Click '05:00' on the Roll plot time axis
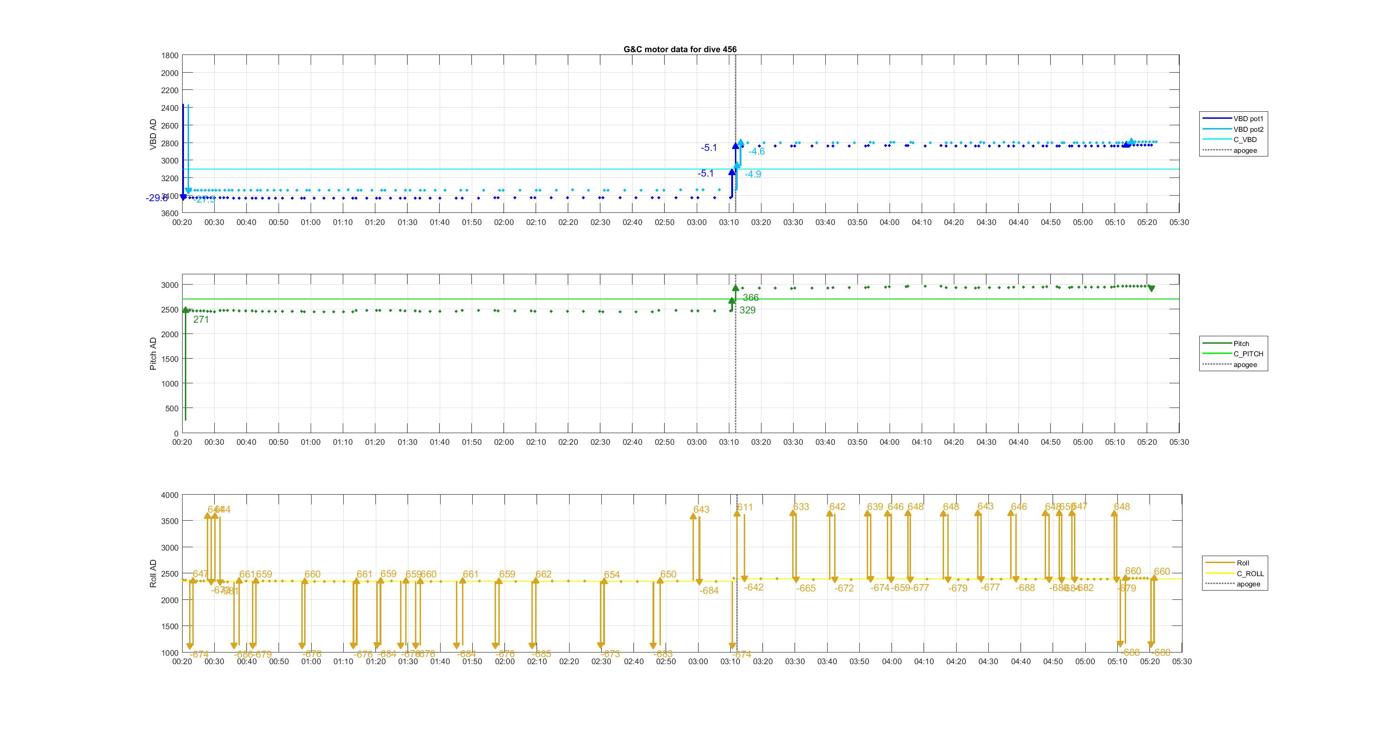1400x733 pixels. tap(1083, 661)
